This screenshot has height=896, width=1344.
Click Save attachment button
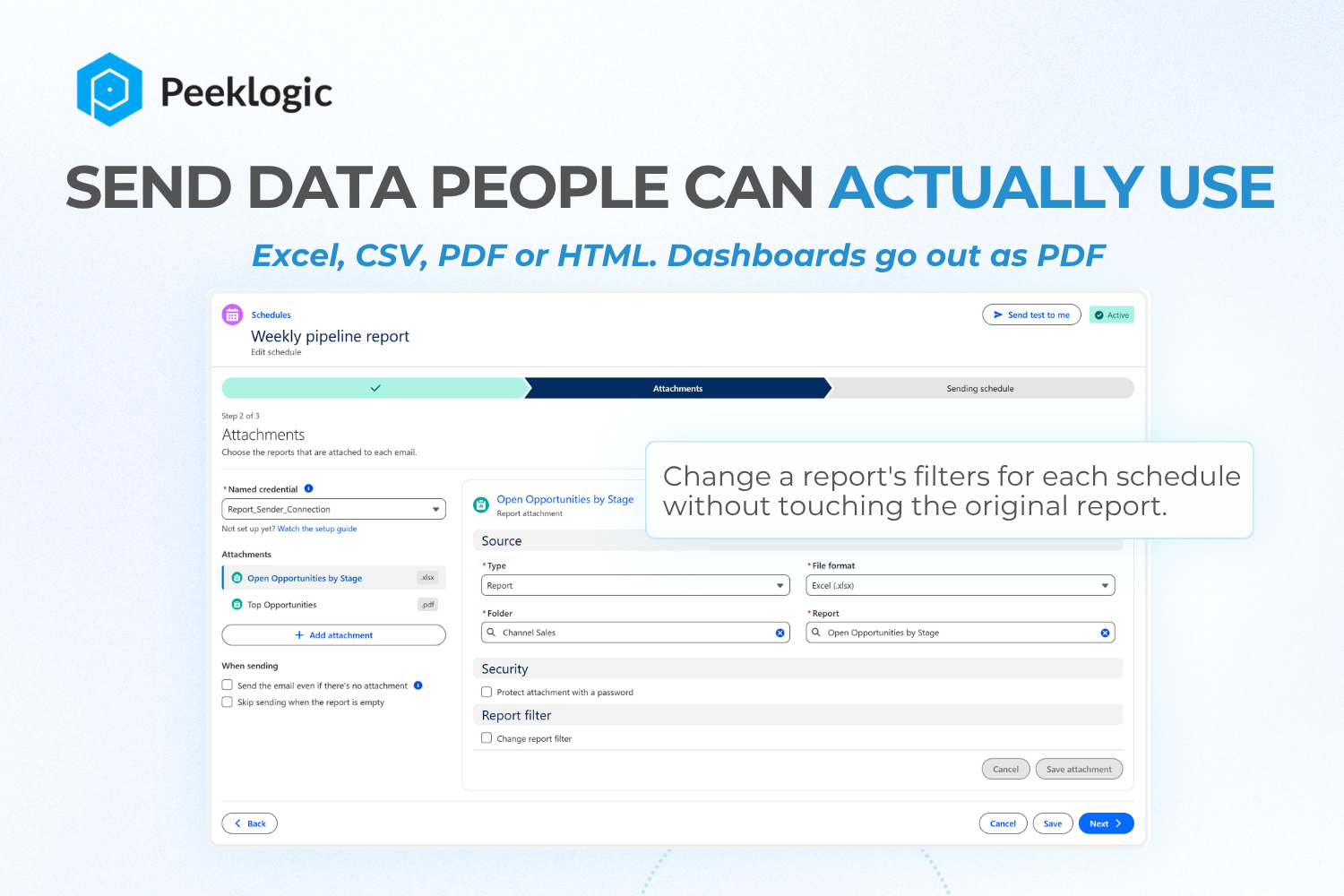(1079, 769)
